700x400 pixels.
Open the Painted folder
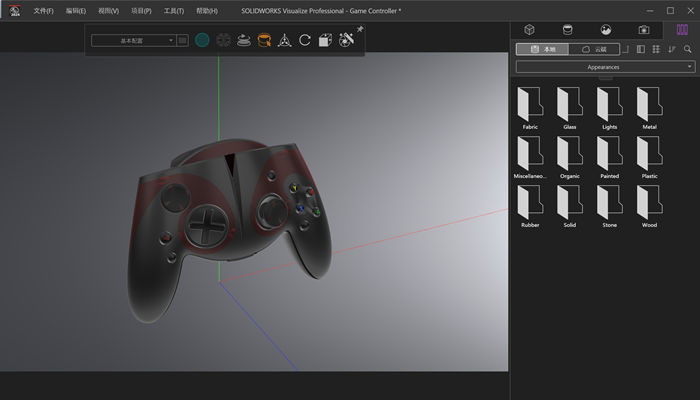point(609,157)
